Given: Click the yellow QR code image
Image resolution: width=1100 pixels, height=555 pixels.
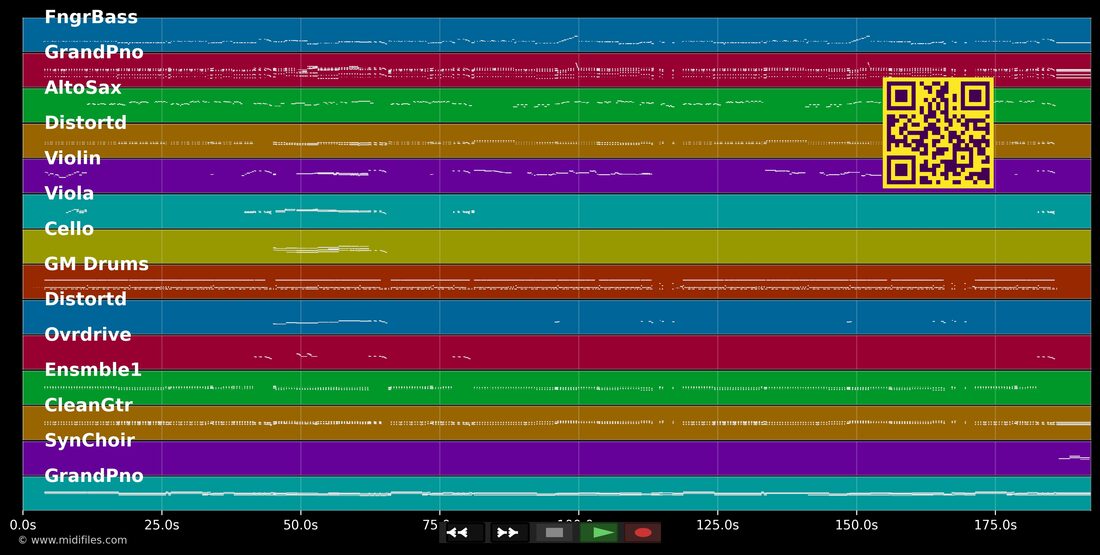Looking at the screenshot, I should click(x=938, y=133).
